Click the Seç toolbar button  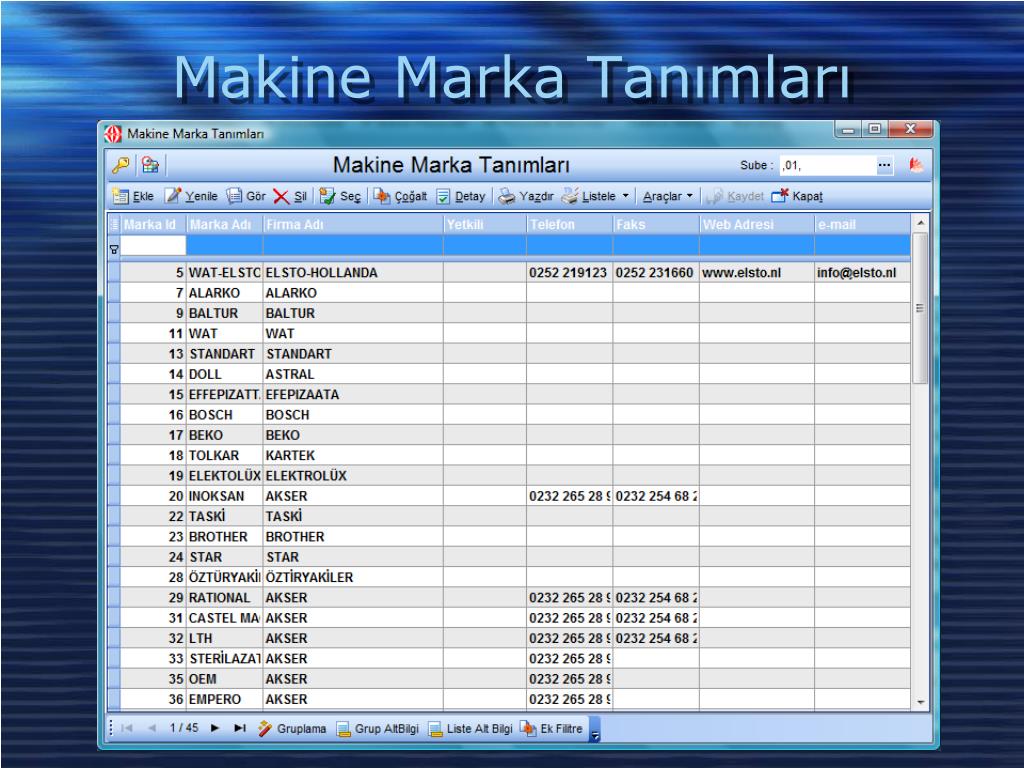340,196
